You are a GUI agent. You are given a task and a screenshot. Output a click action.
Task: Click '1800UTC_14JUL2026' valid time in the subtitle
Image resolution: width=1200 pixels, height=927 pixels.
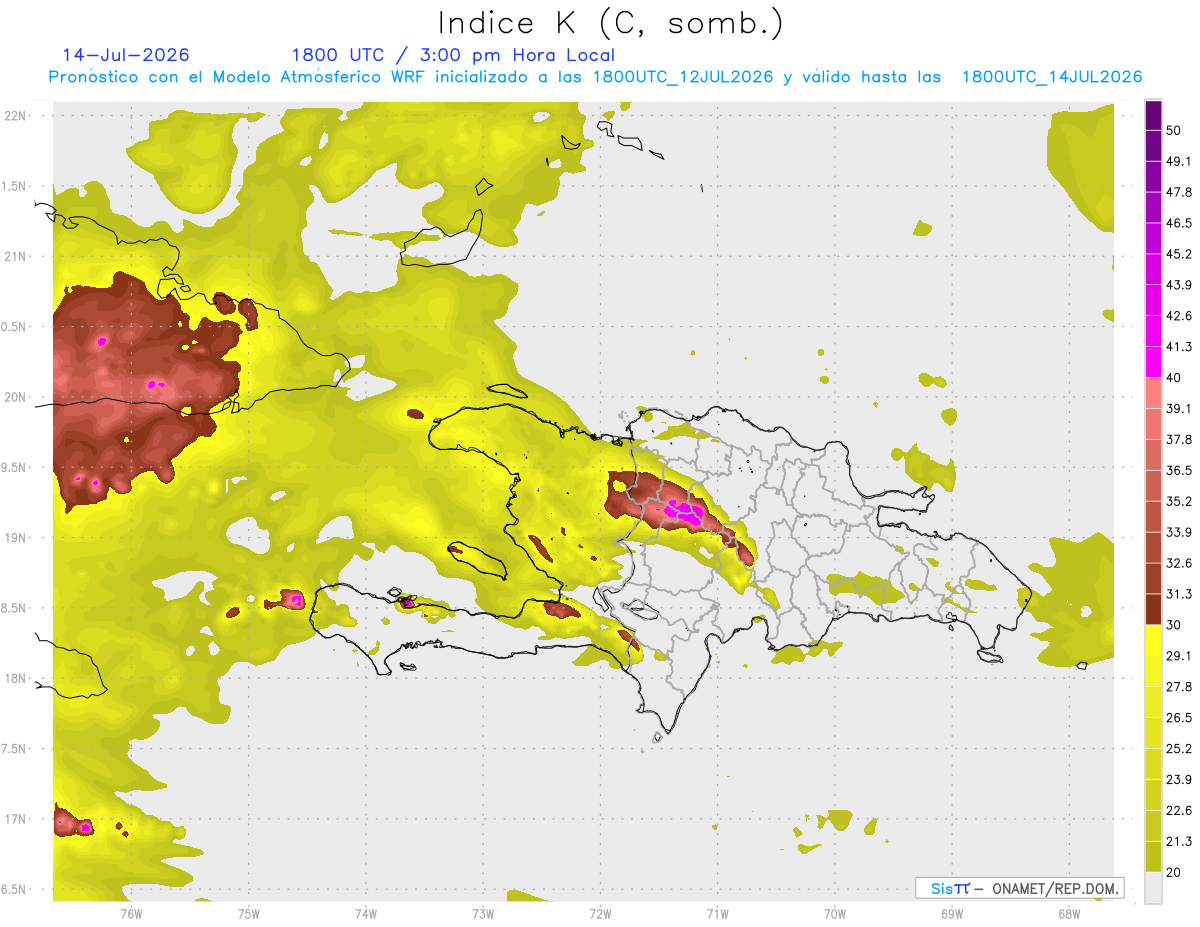click(x=1052, y=77)
